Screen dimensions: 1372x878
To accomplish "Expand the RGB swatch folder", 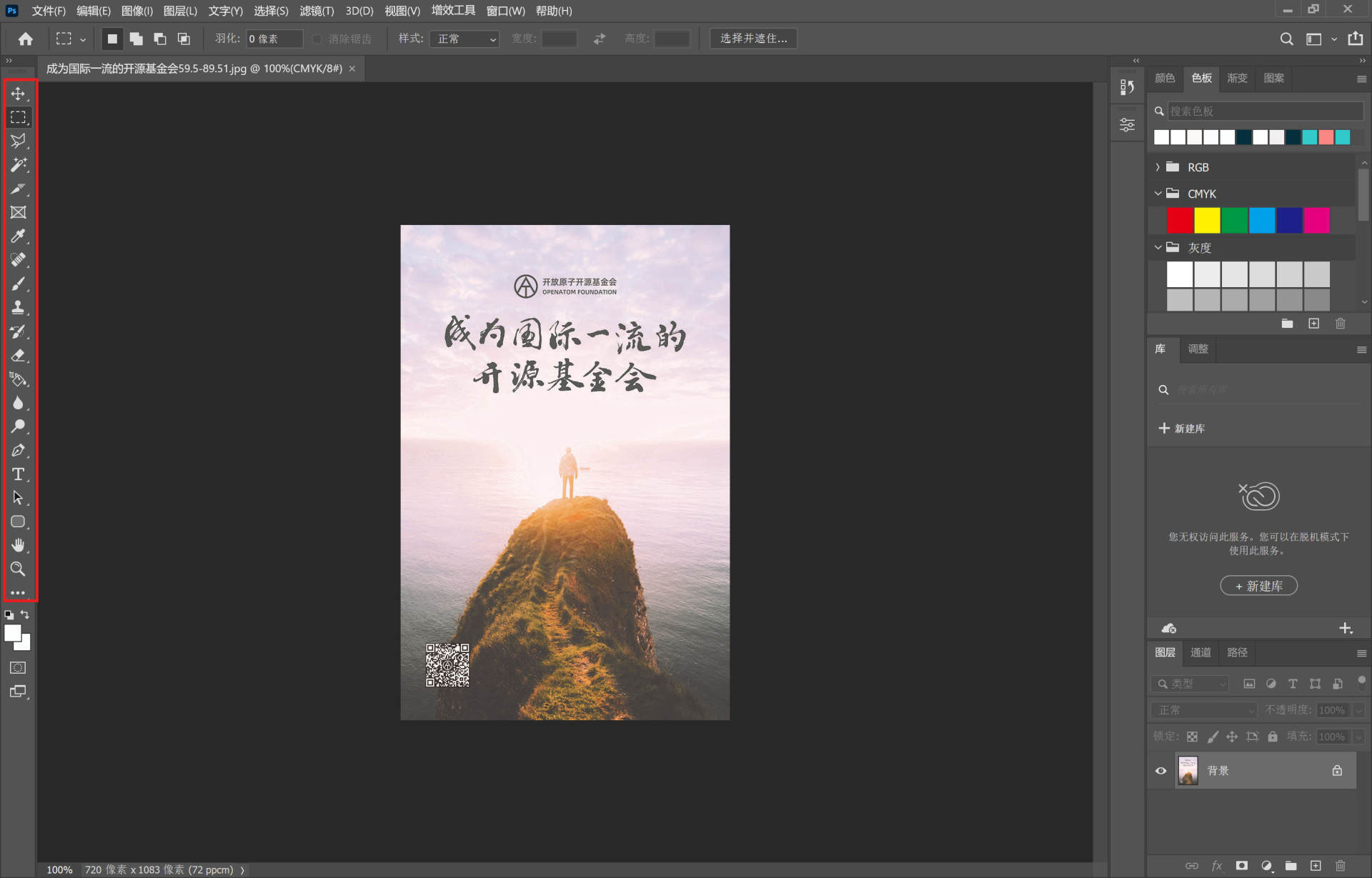I will coord(1158,167).
